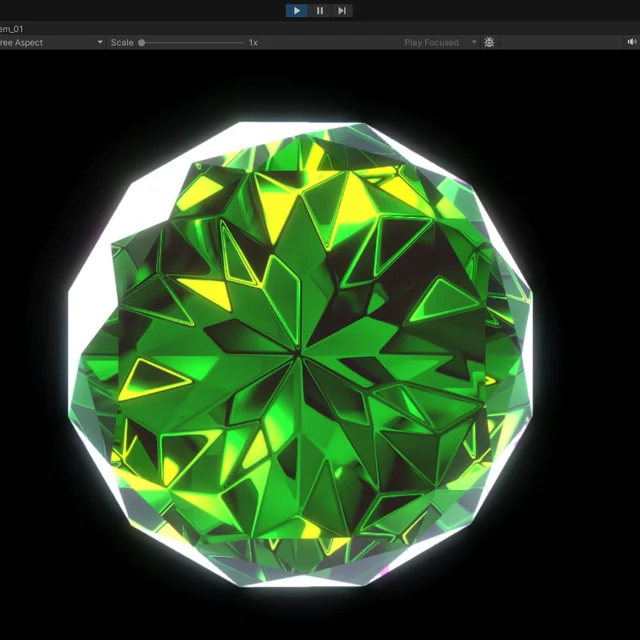Mute the game audio speaker icon
640x640 pixels.
coord(631,42)
